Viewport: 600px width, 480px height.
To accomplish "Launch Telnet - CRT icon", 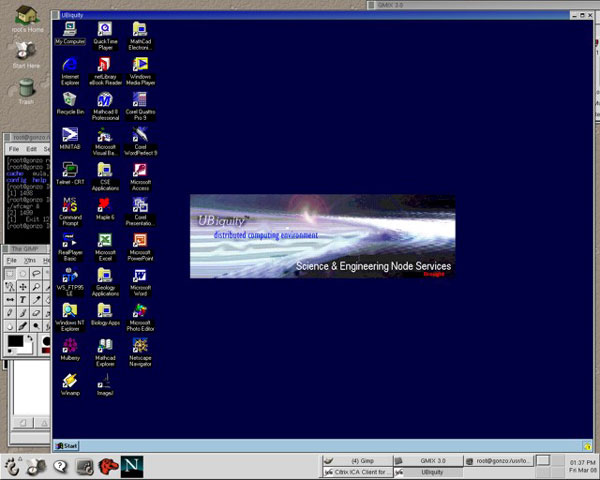I will coord(70,173).
